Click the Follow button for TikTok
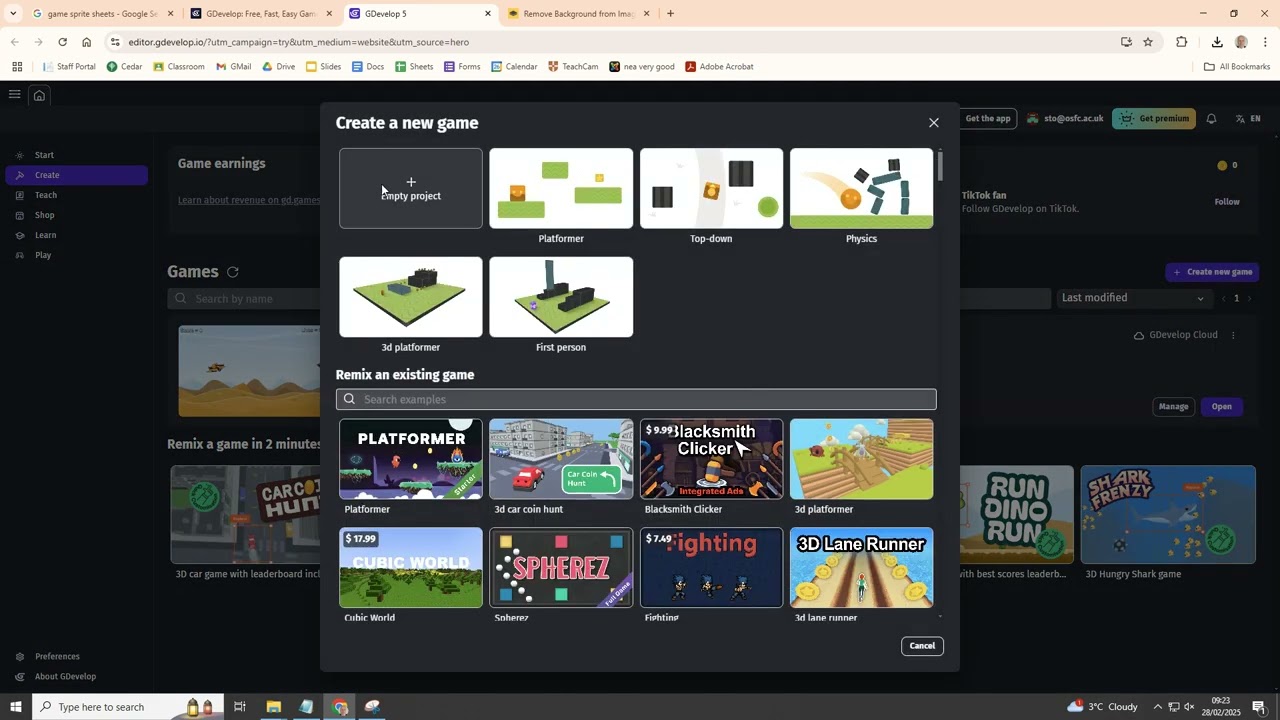Image resolution: width=1280 pixels, height=720 pixels. (x=1227, y=202)
